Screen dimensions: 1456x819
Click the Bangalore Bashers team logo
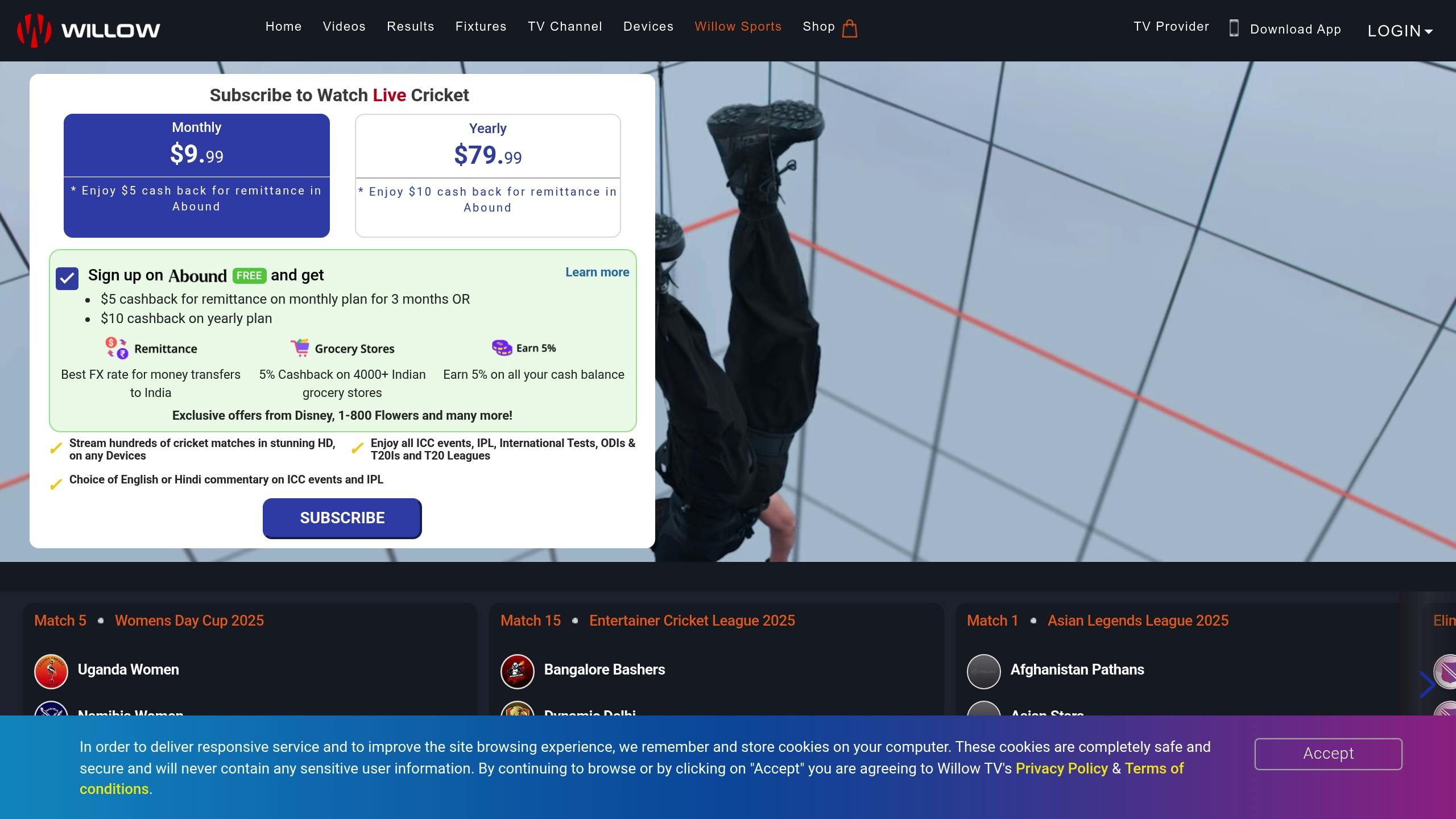point(517,671)
